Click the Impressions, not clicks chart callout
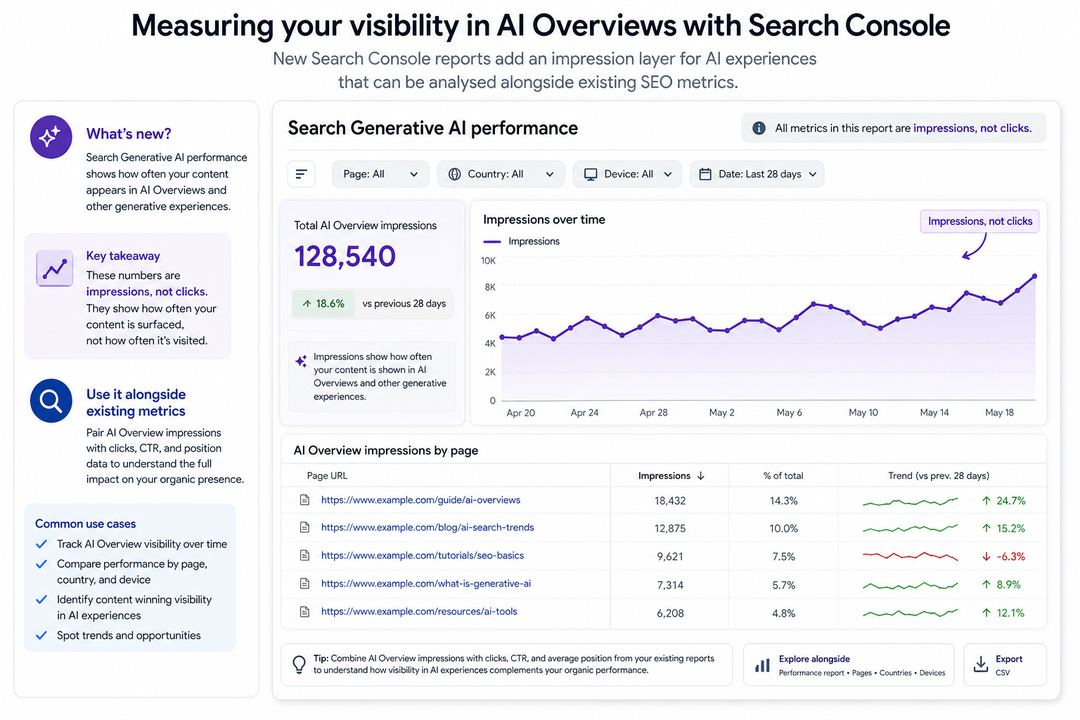This screenshot has width=1080, height=720. click(x=979, y=221)
